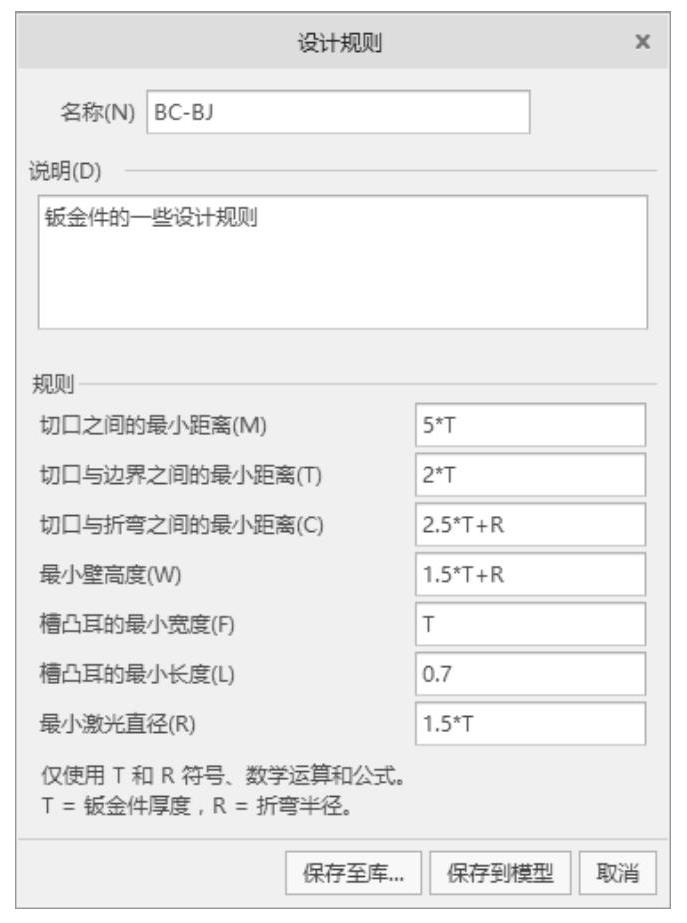Focus the 切口之间的最小距离 field showing 5*T
Image resolution: width=687 pixels, height=923 pixels.
click(x=530, y=425)
